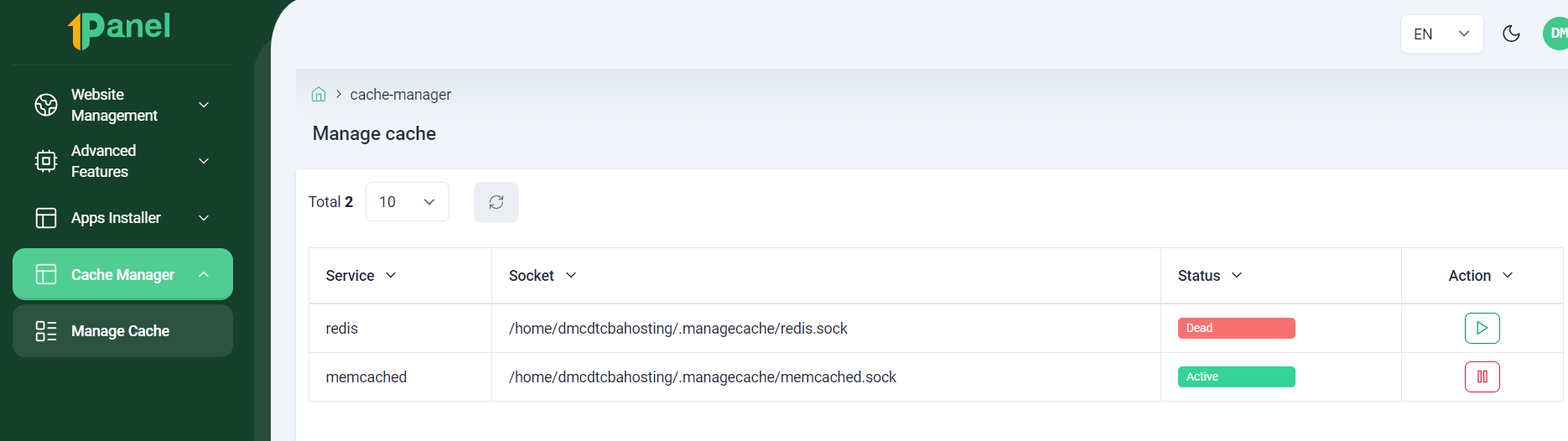Start the redis service with play button
Image resolution: width=1568 pixels, height=441 pixels.
[x=1482, y=328]
